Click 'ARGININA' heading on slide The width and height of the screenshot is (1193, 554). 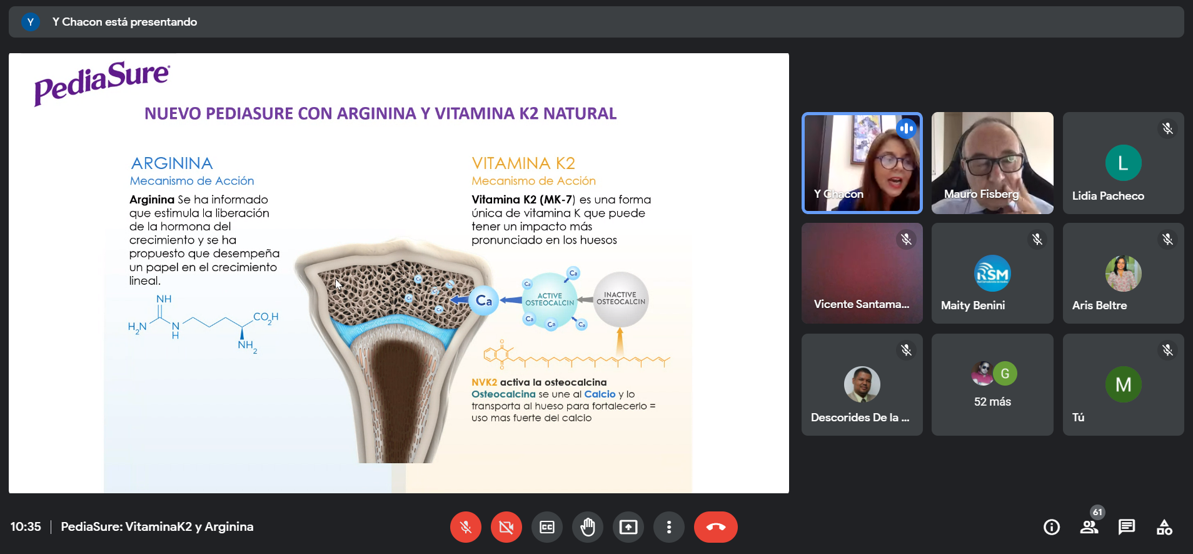(x=172, y=163)
